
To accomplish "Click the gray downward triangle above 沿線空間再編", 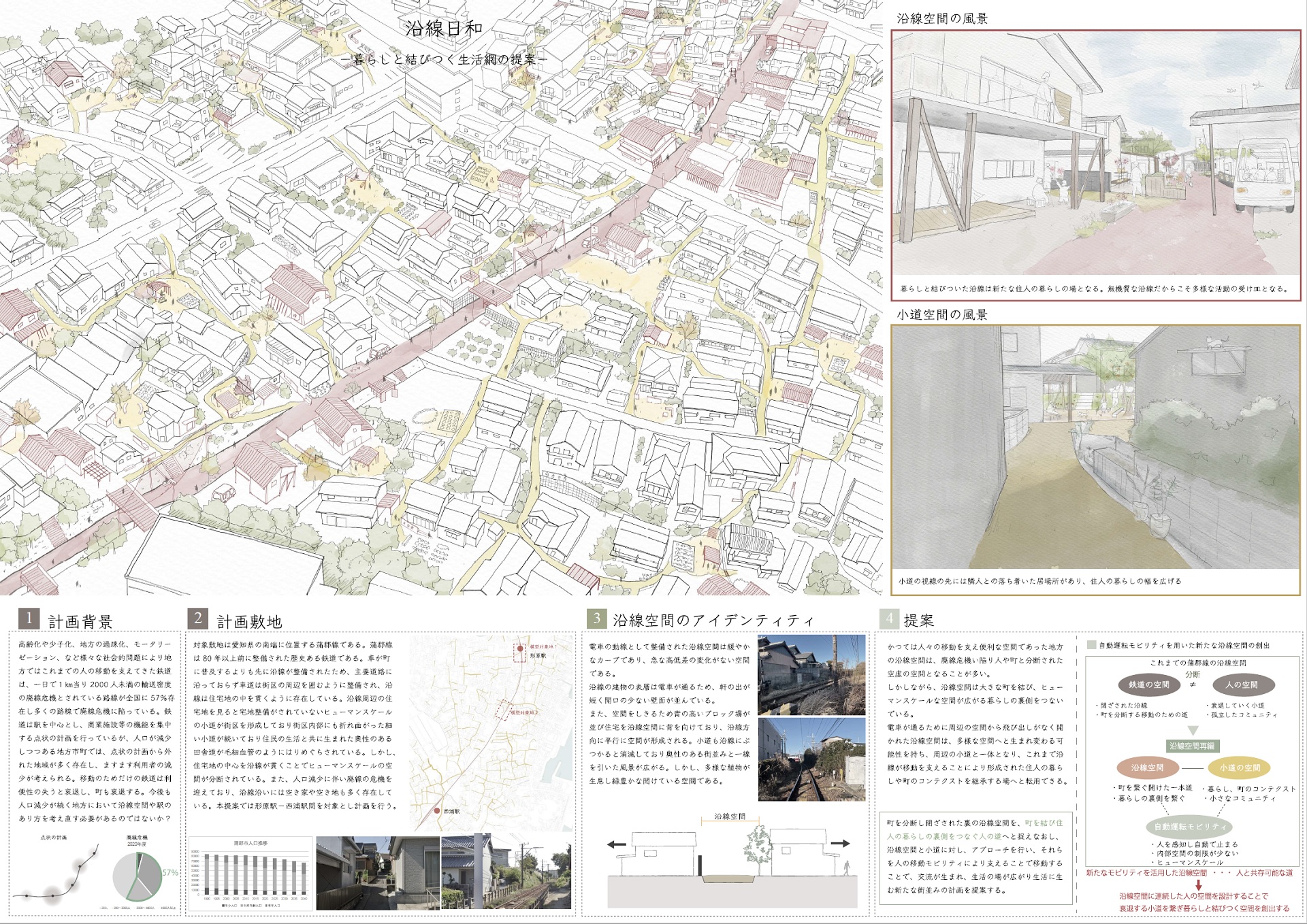I will pyautogui.click(x=1193, y=731).
